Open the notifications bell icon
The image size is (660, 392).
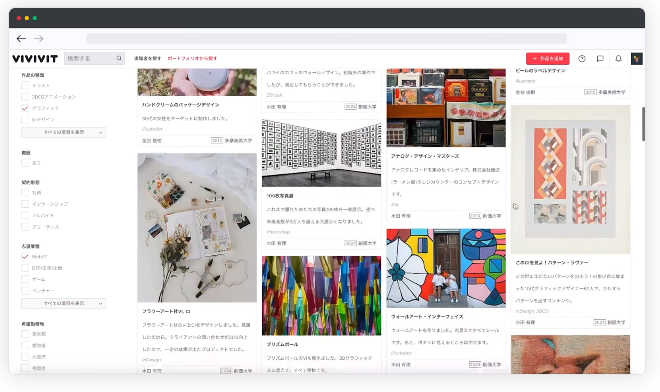[x=618, y=59]
